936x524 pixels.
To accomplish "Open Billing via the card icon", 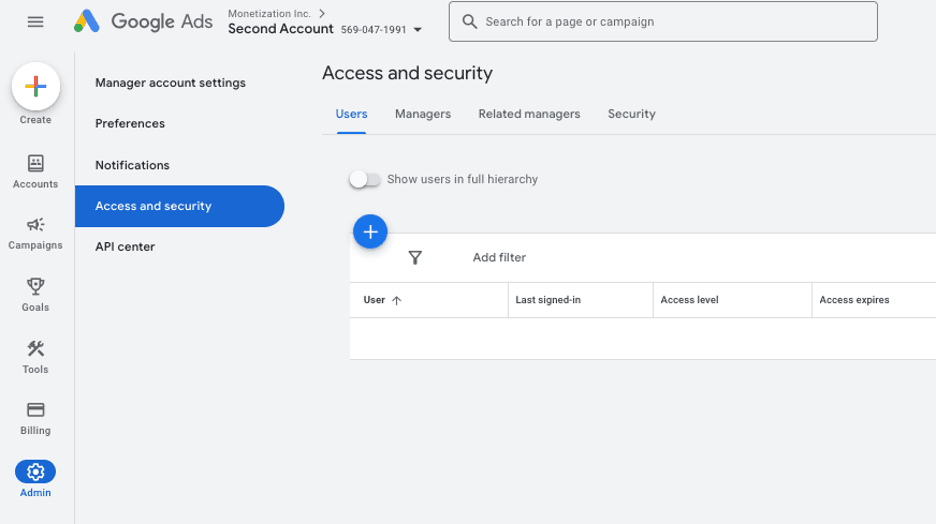I will 35,410.
